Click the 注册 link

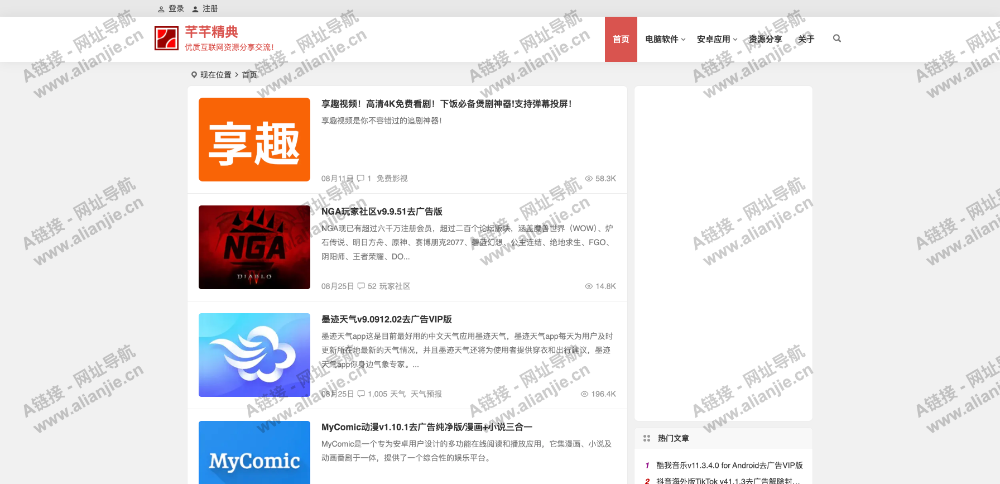click(x=210, y=9)
